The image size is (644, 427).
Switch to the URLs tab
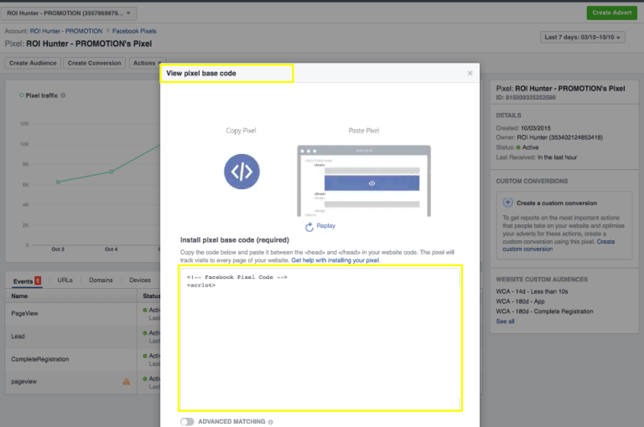(x=65, y=280)
